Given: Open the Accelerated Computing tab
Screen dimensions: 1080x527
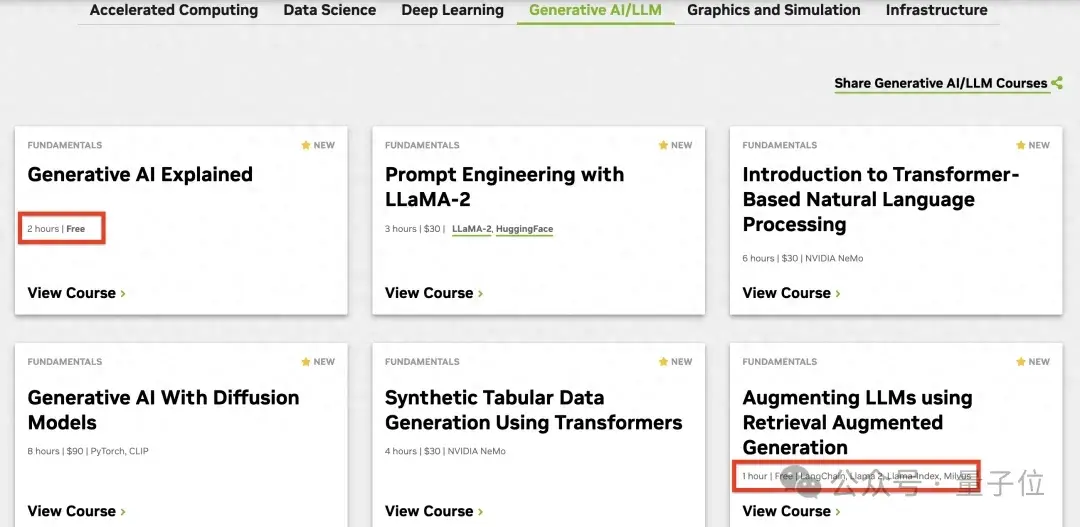Looking at the screenshot, I should point(174,10).
